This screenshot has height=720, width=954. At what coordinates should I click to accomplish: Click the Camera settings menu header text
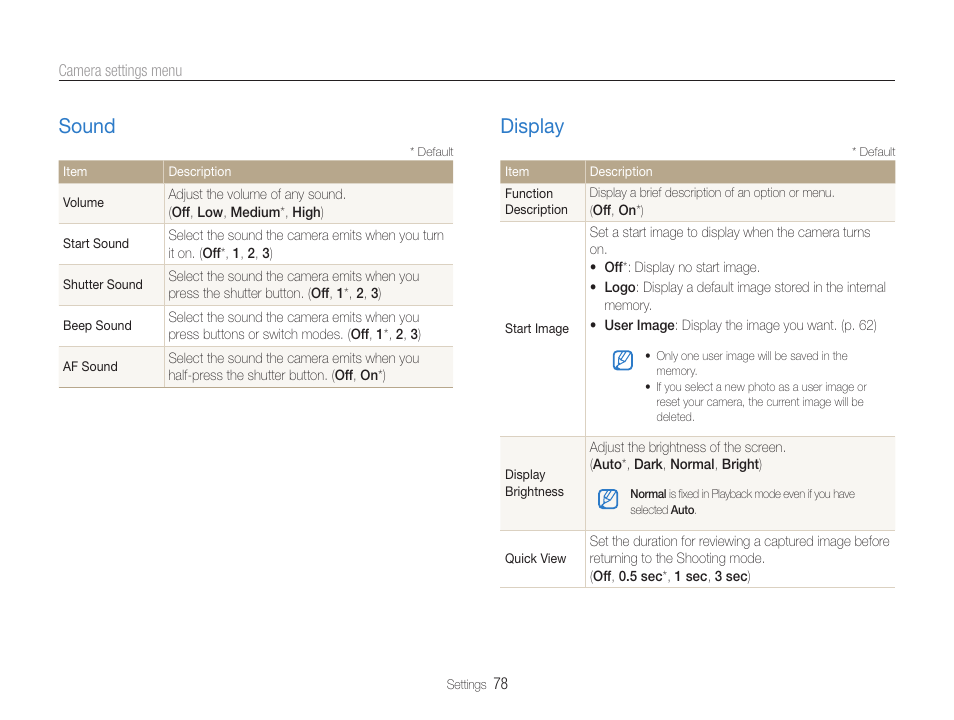(120, 71)
